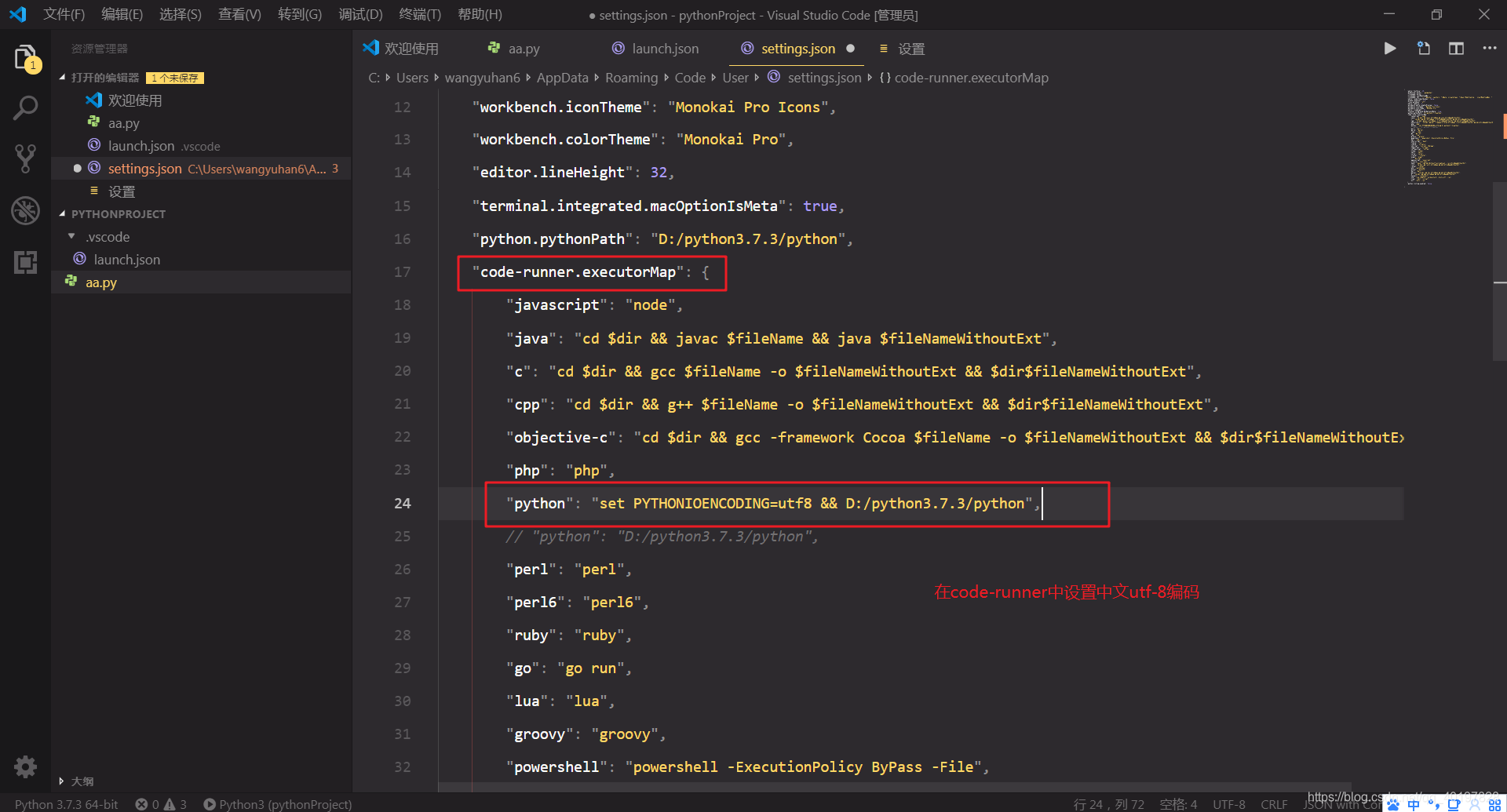Viewport: 1507px width, 812px height.
Task: Click the Python 3.7.3 64-bit interpreter status
Action: [67, 804]
